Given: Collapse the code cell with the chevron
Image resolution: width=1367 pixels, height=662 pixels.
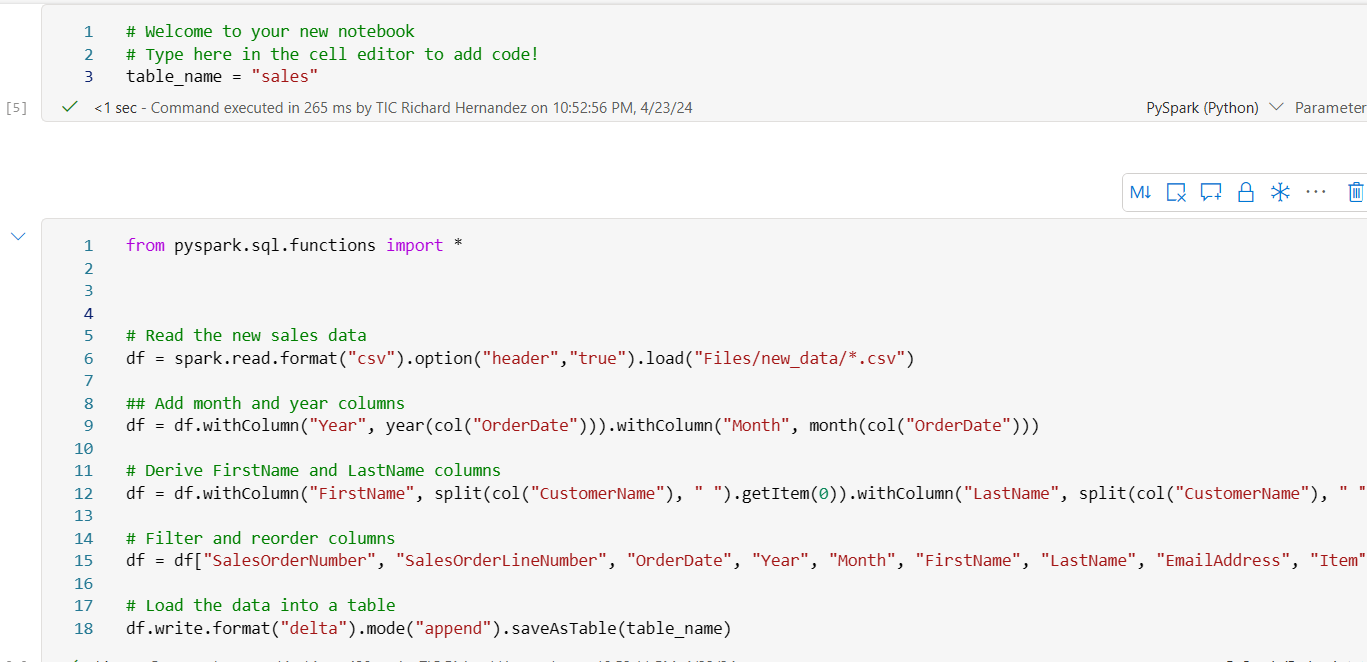Looking at the screenshot, I should click(x=17, y=236).
